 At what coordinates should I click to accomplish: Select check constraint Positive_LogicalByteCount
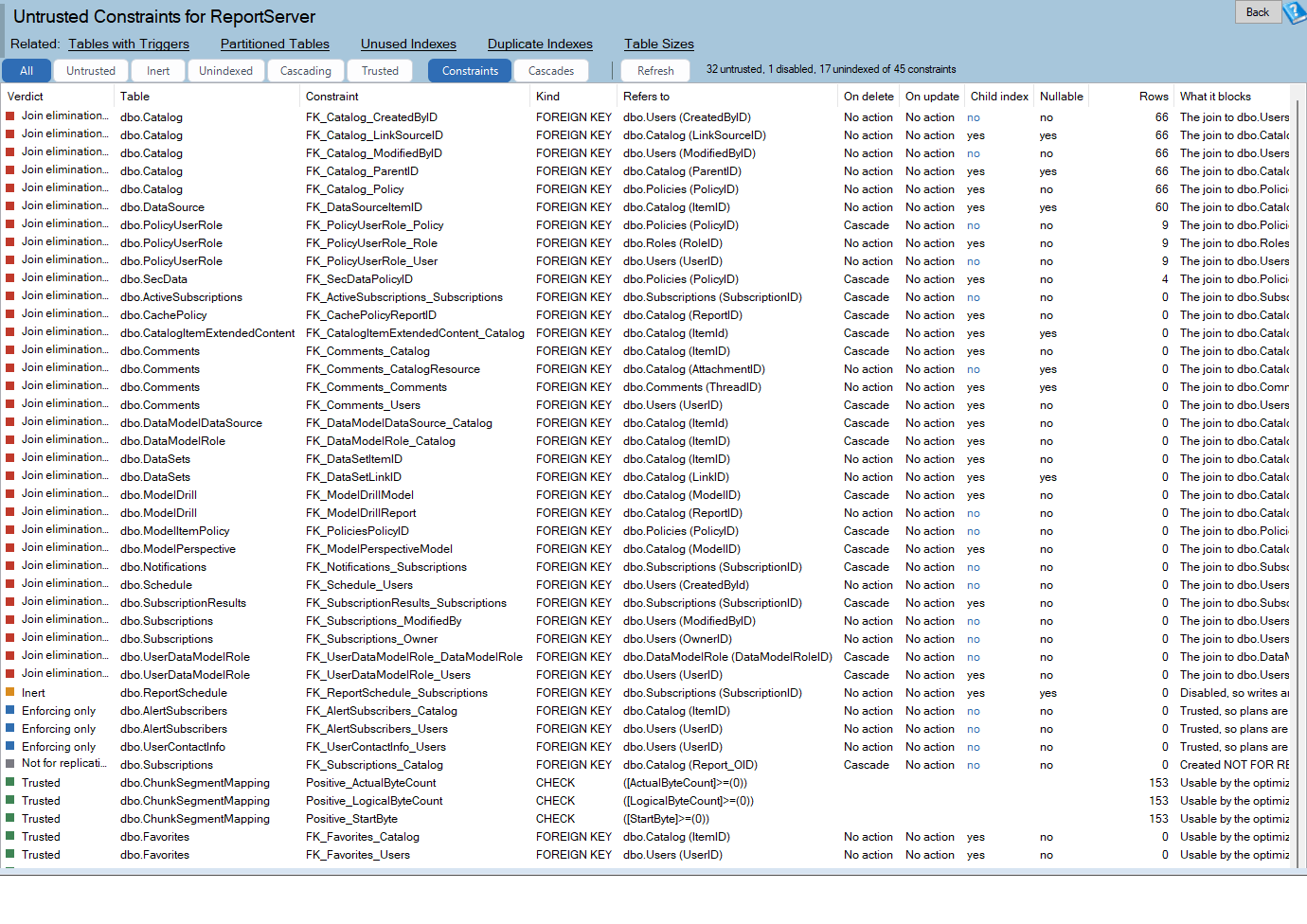pos(374,801)
